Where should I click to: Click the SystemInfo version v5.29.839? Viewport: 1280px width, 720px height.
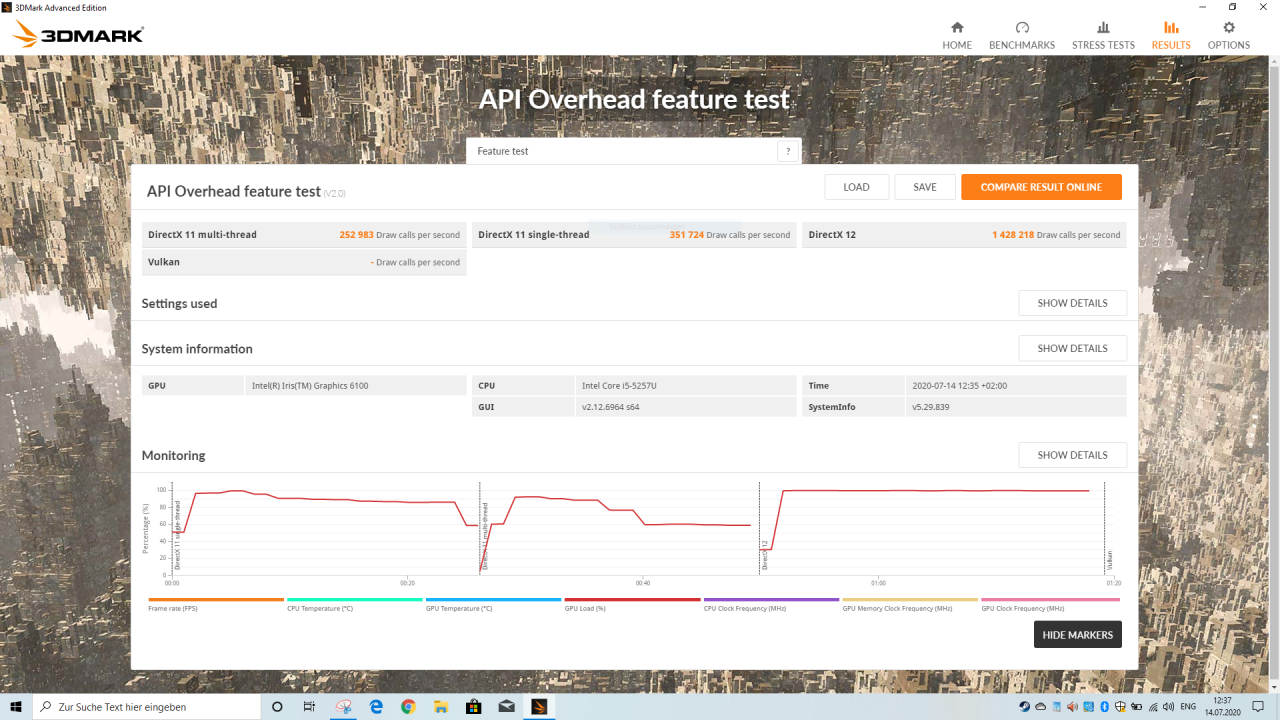click(930, 408)
